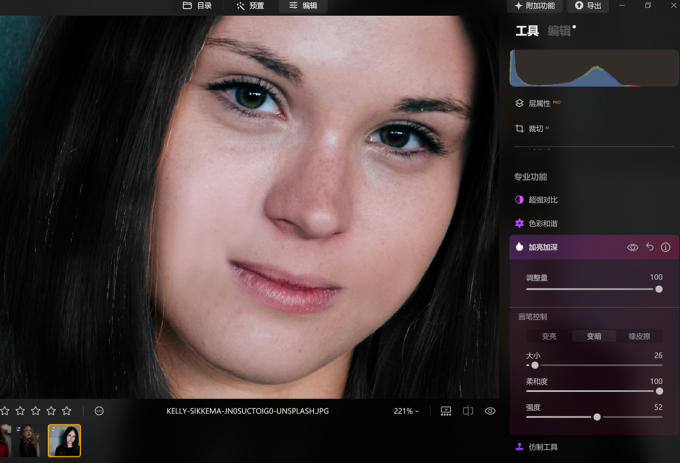
Task: Open the 仿制工具 (Clone) tool
Action: 542,447
